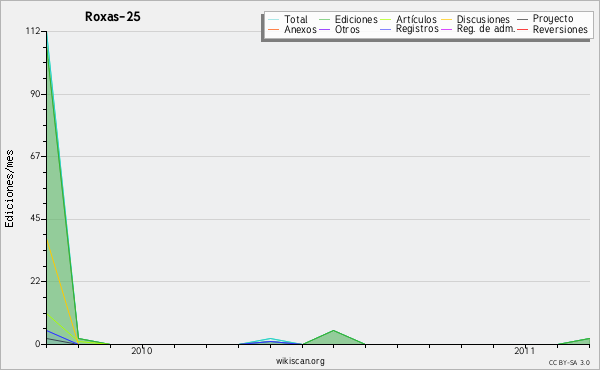The width and height of the screenshot is (600, 370).
Task: Click the Anexos legend label
Action: tap(300, 29)
